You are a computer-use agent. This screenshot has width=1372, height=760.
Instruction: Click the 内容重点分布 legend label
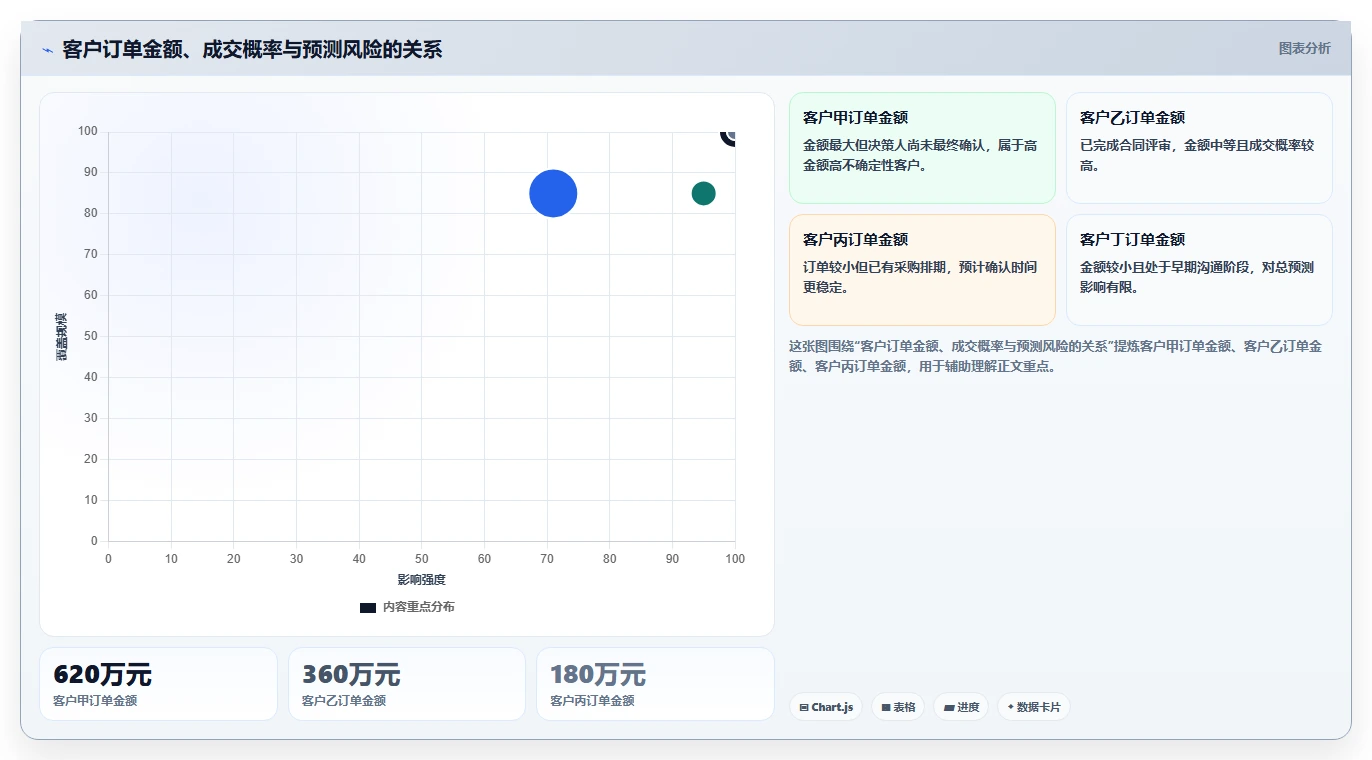click(418, 607)
